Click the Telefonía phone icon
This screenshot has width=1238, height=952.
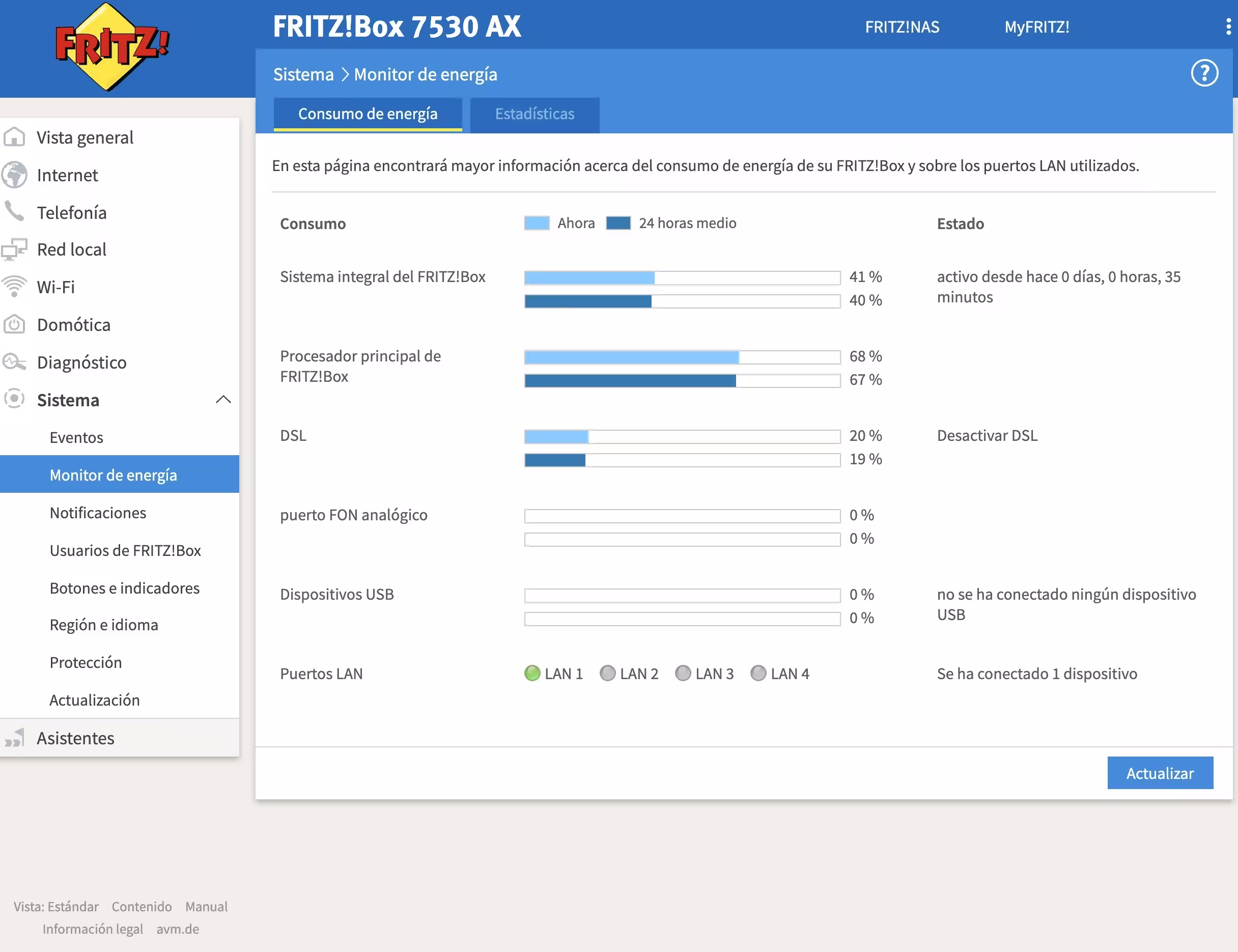[14, 211]
